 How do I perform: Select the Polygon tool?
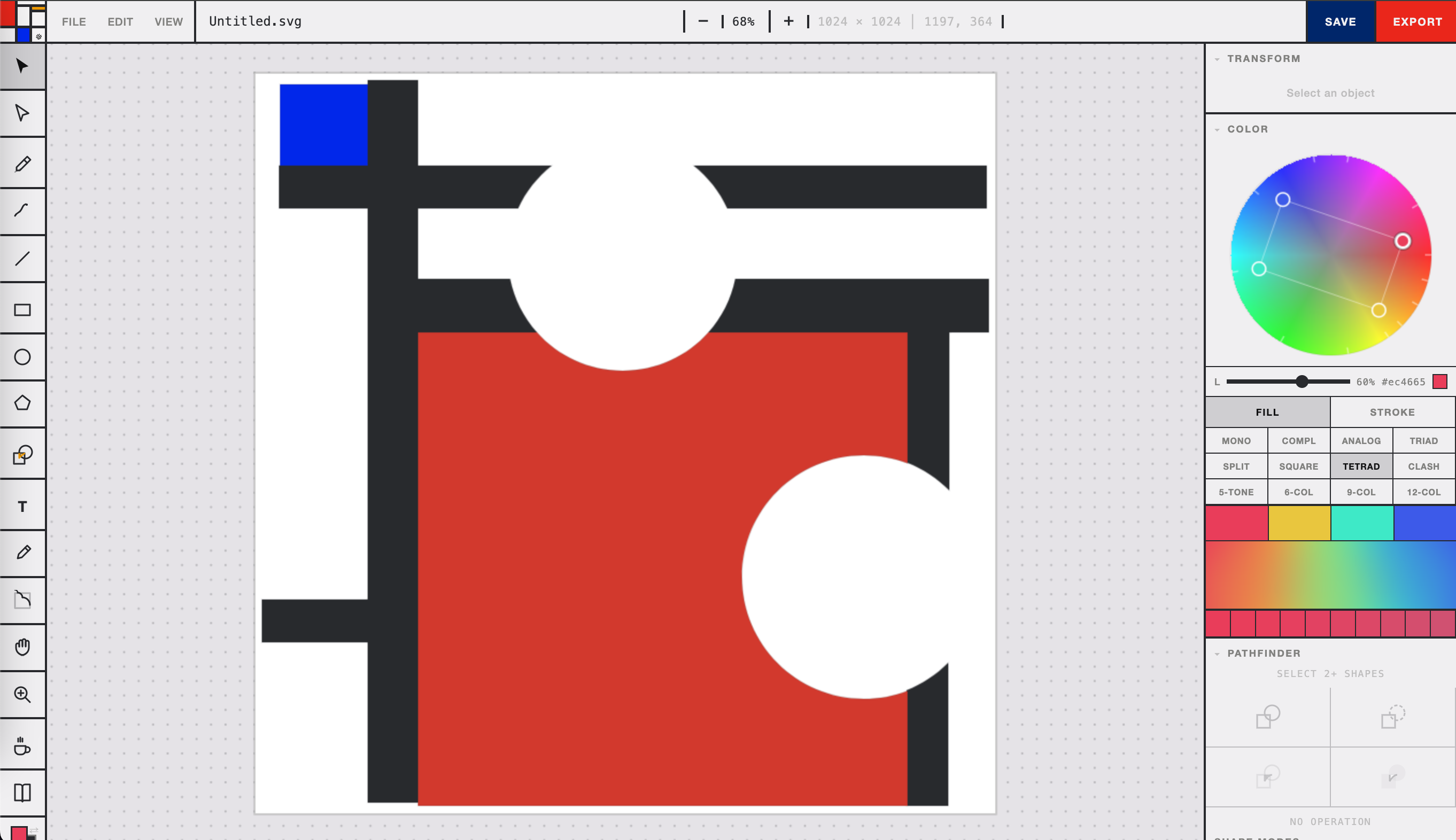point(22,403)
